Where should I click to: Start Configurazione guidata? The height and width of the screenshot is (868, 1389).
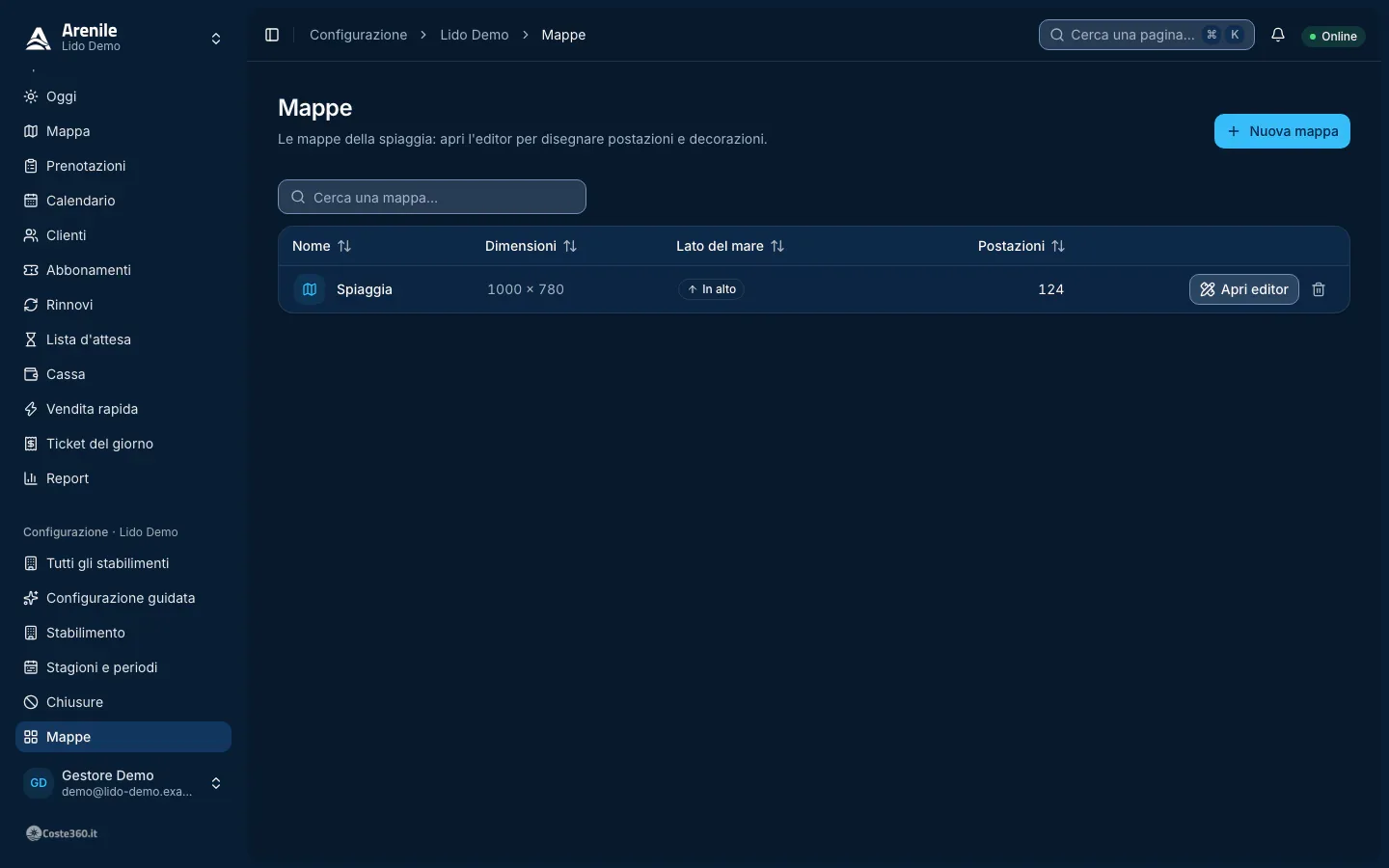(123, 598)
